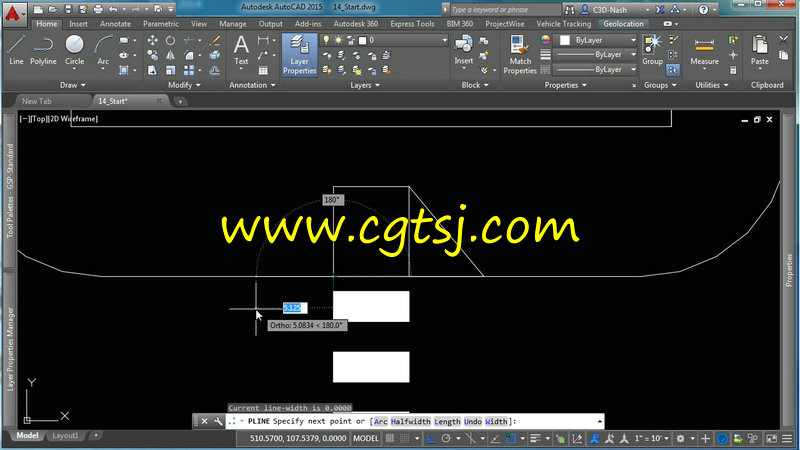Click the Match Properties tool
This screenshot has width=800, height=450.
[520, 55]
